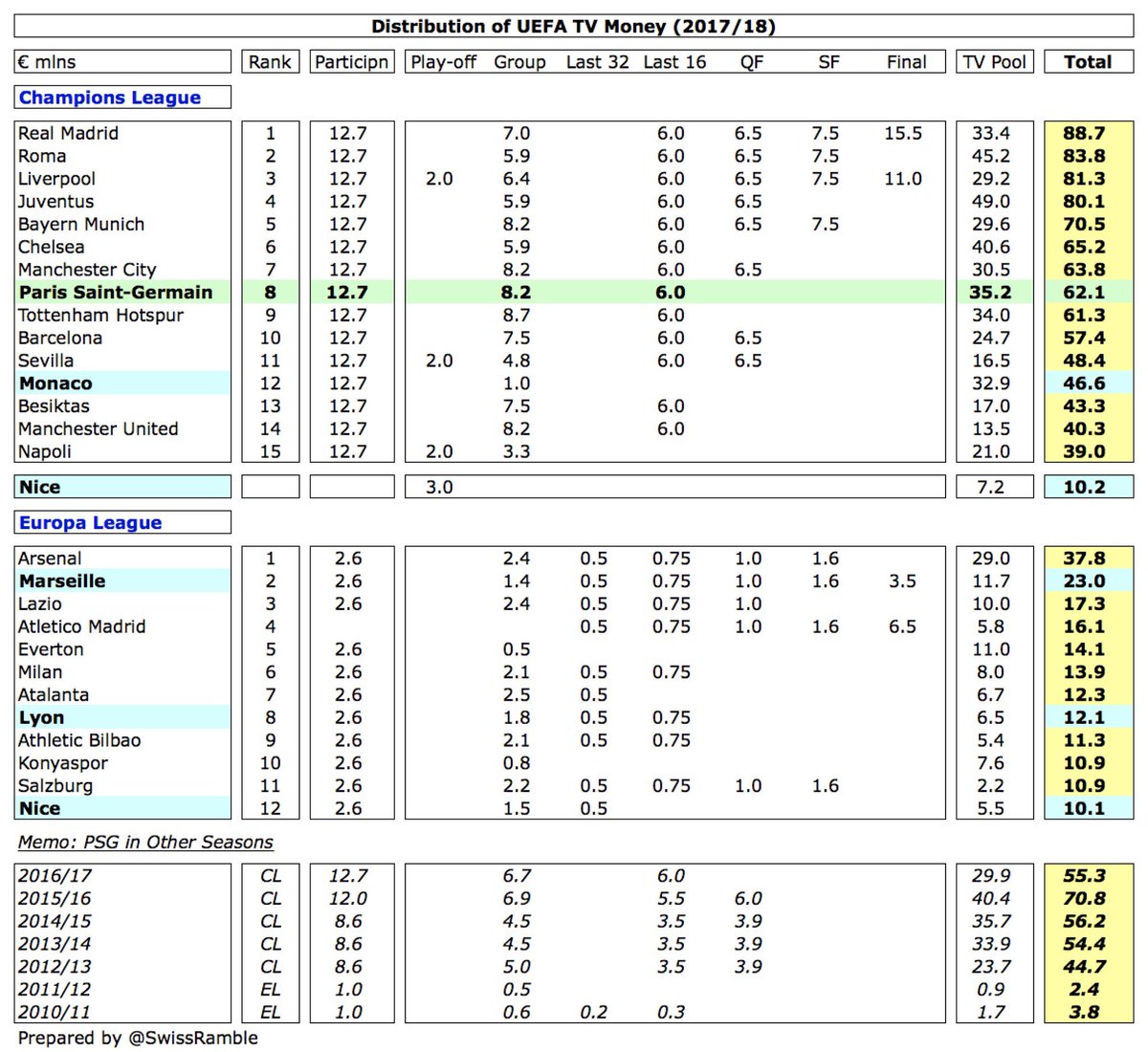This screenshot has width=1148, height=1052.
Task: Click the Play-off value 3.0
Action: coord(439,488)
